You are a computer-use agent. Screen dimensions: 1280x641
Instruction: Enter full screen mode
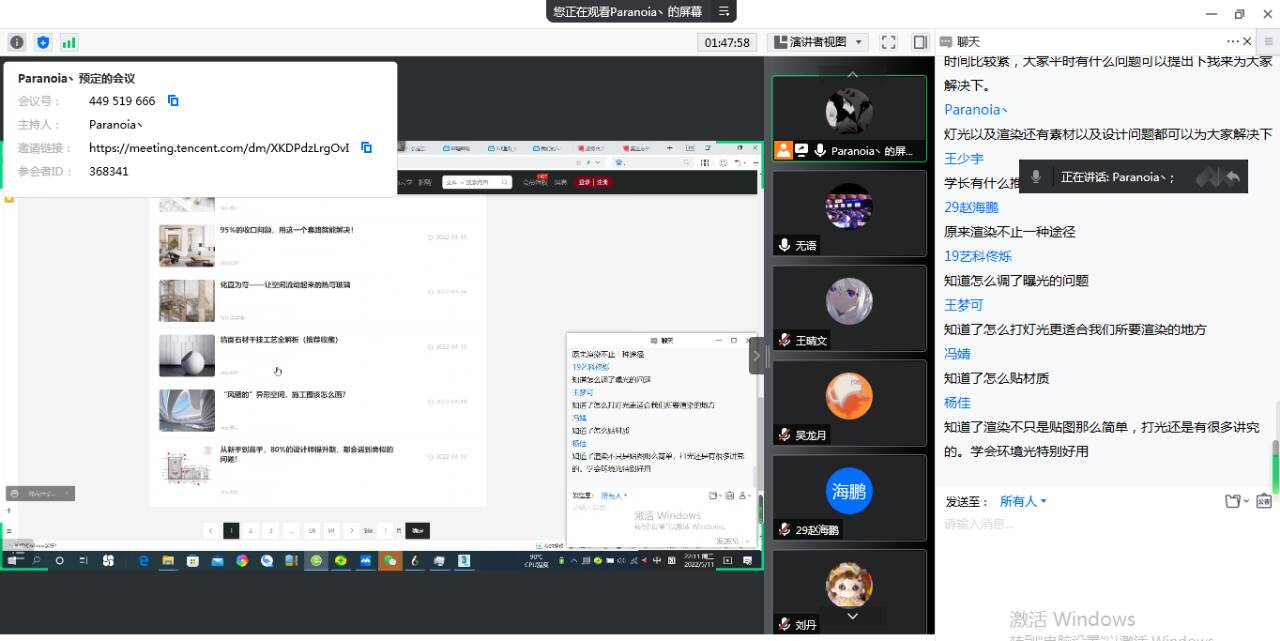coord(888,42)
